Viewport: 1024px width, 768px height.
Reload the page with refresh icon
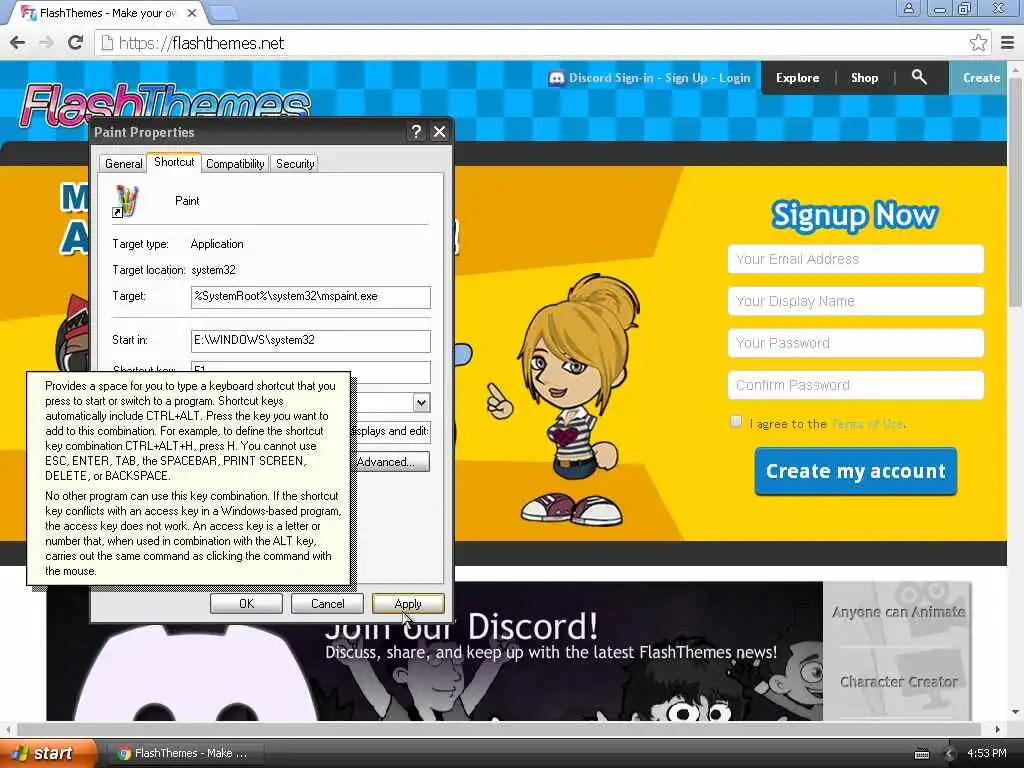pyautogui.click(x=75, y=43)
